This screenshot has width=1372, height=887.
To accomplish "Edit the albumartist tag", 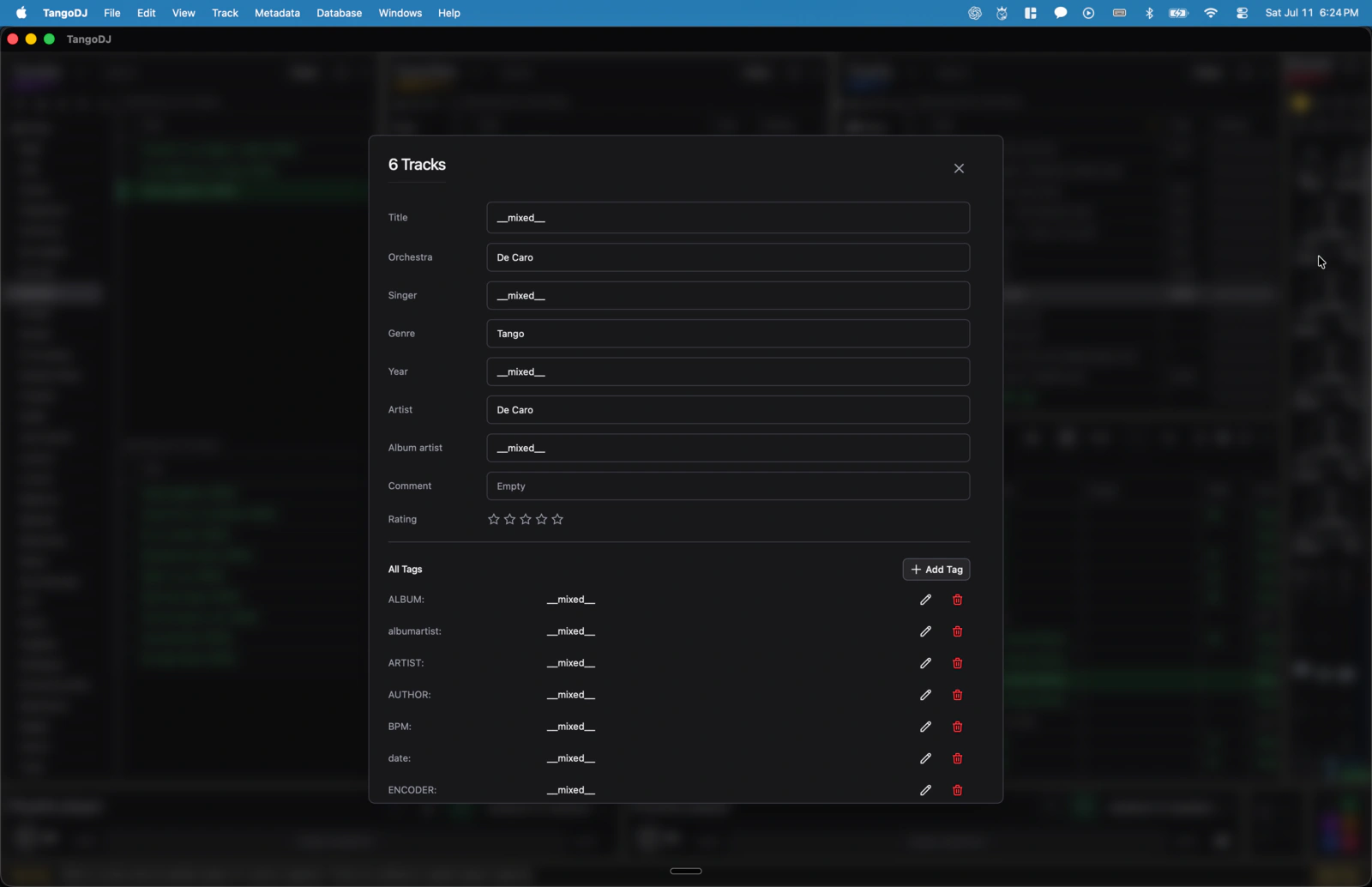I will tap(925, 631).
